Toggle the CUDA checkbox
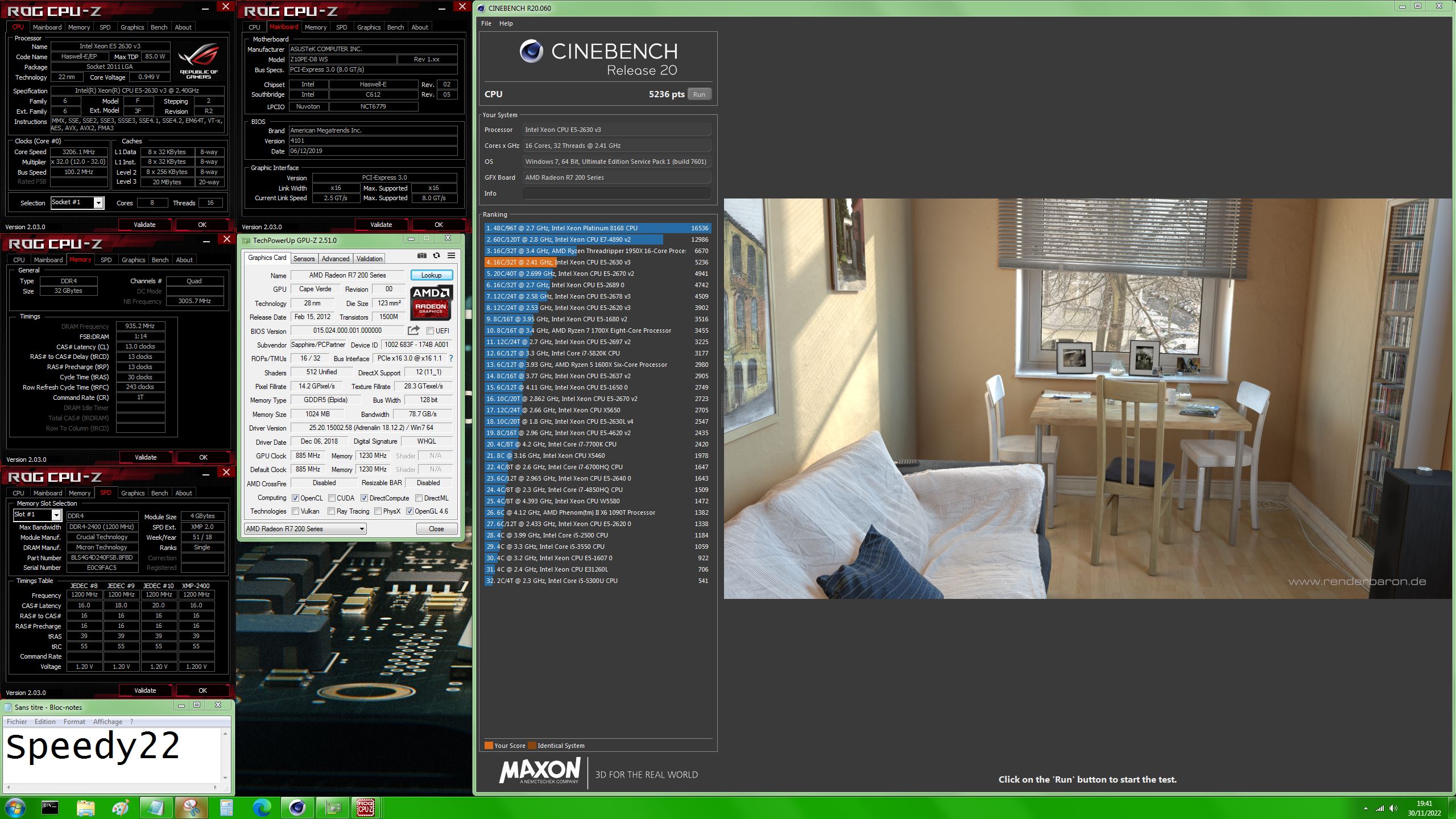Screen dimensions: 1456x819 click(x=332, y=498)
